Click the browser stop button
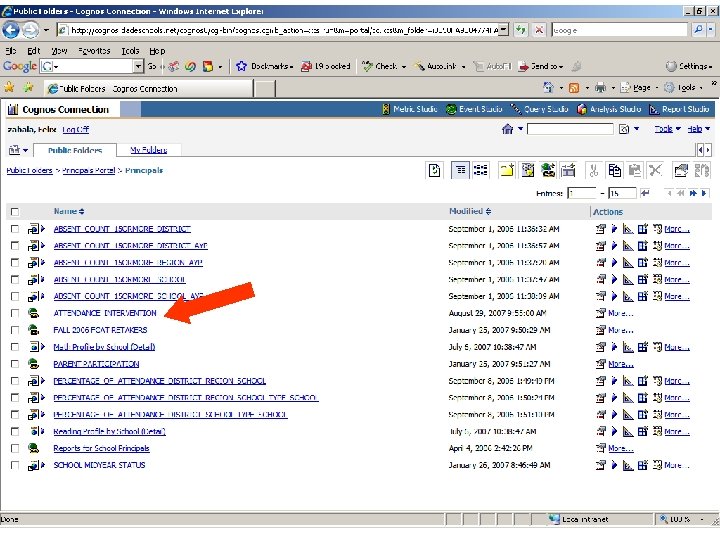 pos(539,30)
